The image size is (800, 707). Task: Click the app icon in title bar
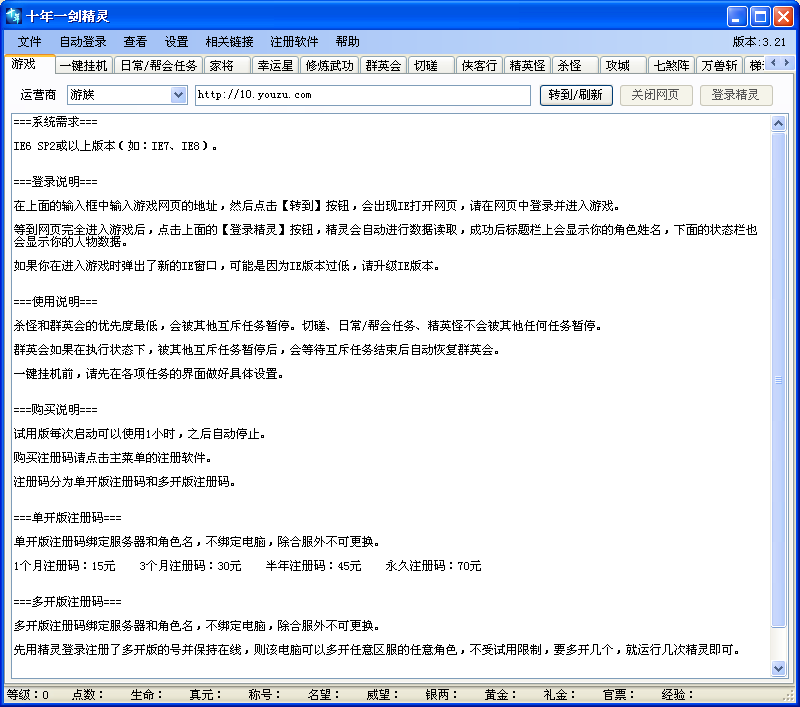click(14, 16)
